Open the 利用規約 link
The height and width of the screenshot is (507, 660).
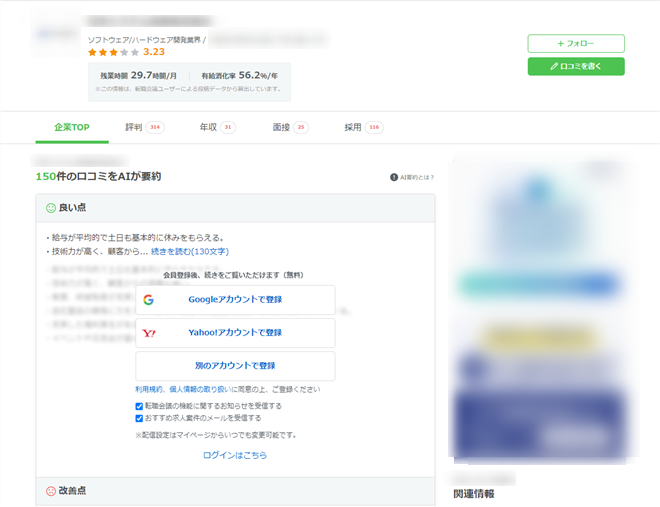(150, 389)
